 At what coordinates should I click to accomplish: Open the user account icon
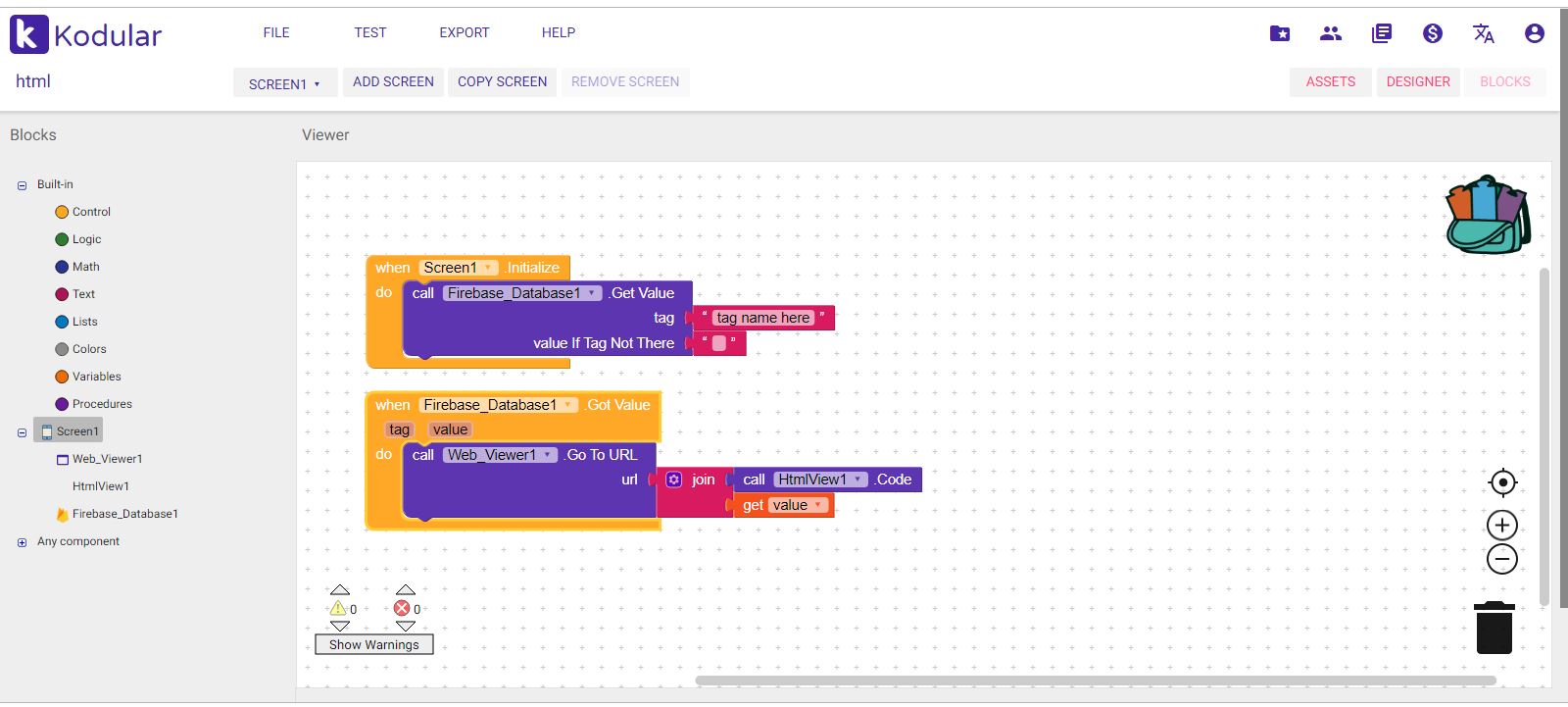point(1534,33)
